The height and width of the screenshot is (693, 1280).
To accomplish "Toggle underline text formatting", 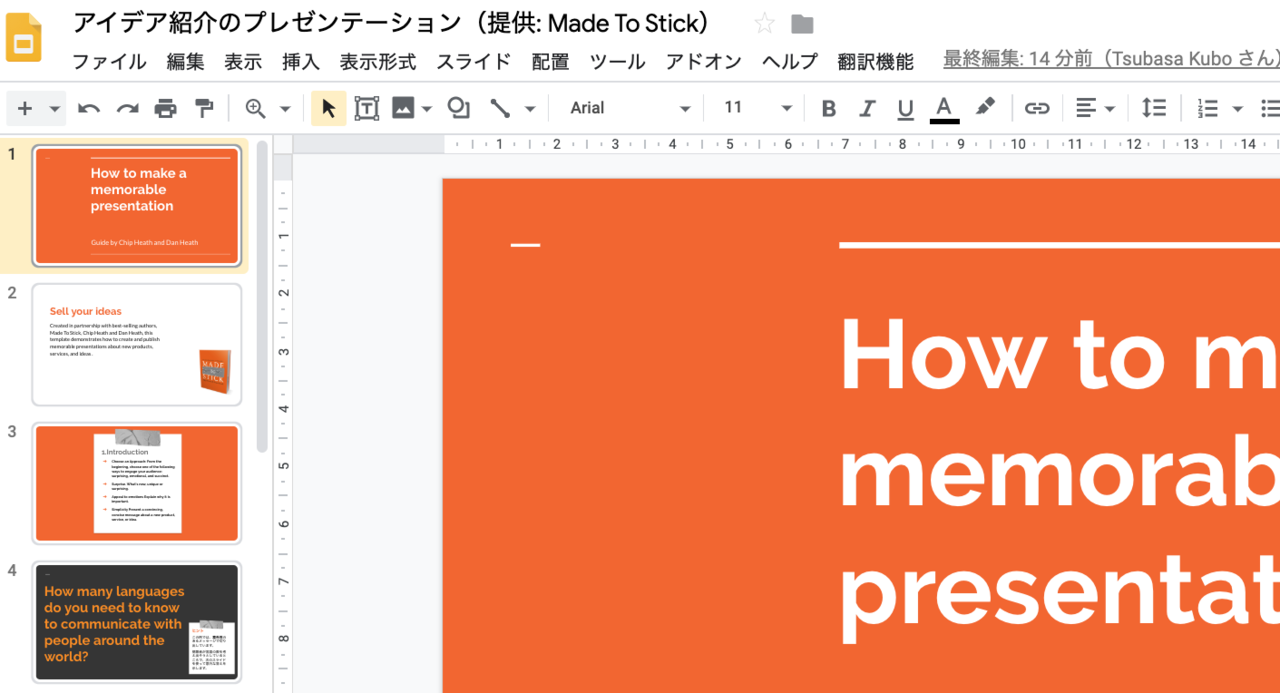I will pyautogui.click(x=905, y=108).
